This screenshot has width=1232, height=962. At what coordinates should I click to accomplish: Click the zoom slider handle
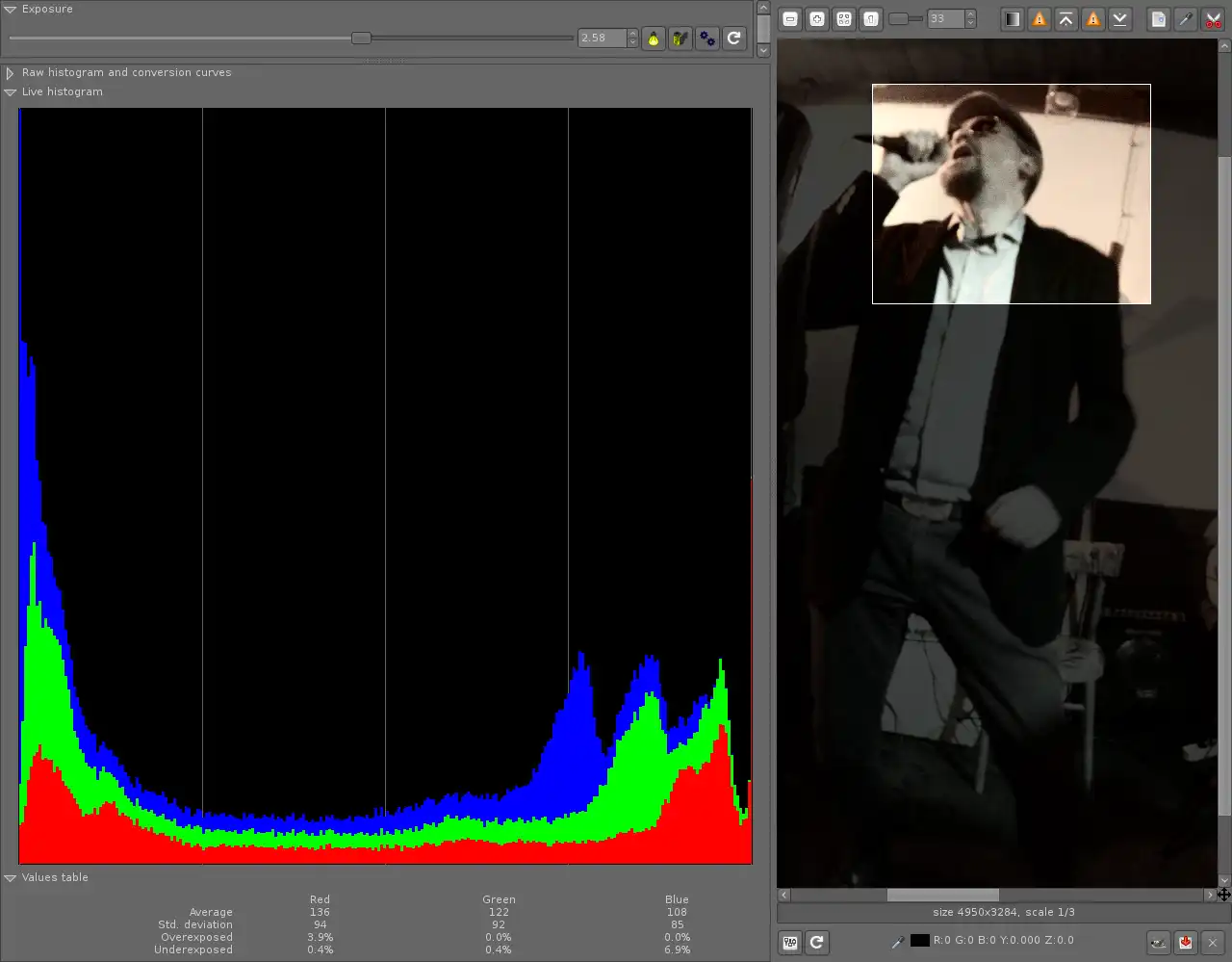pyautogui.click(x=898, y=18)
